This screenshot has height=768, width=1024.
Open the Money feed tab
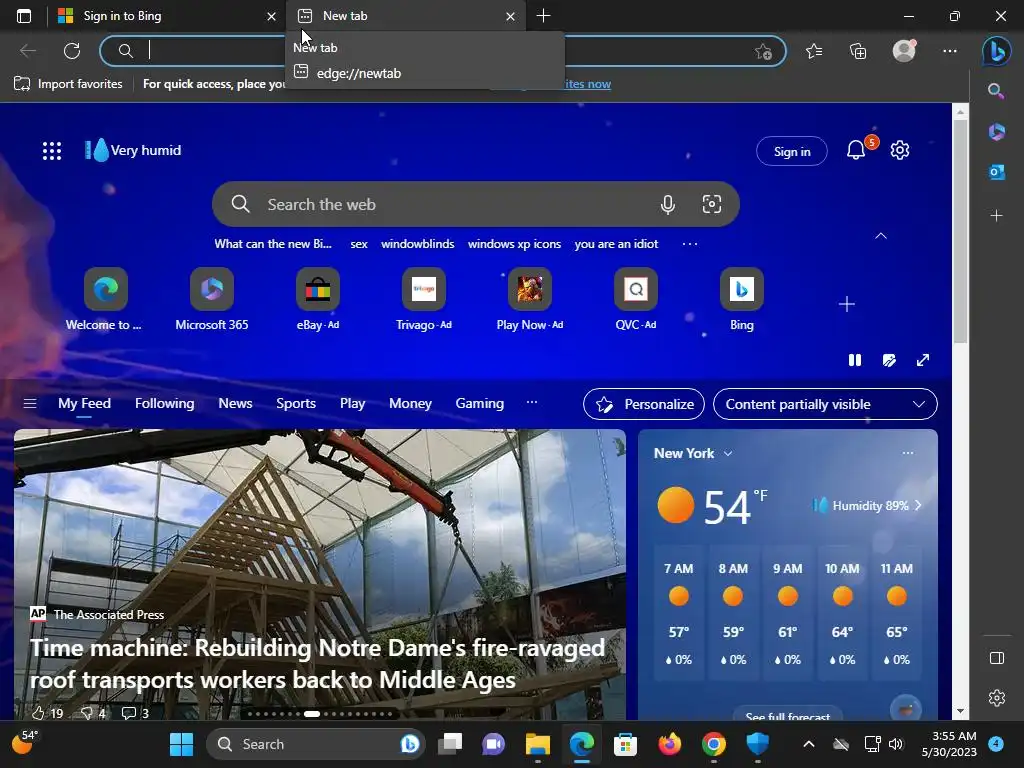[410, 404]
